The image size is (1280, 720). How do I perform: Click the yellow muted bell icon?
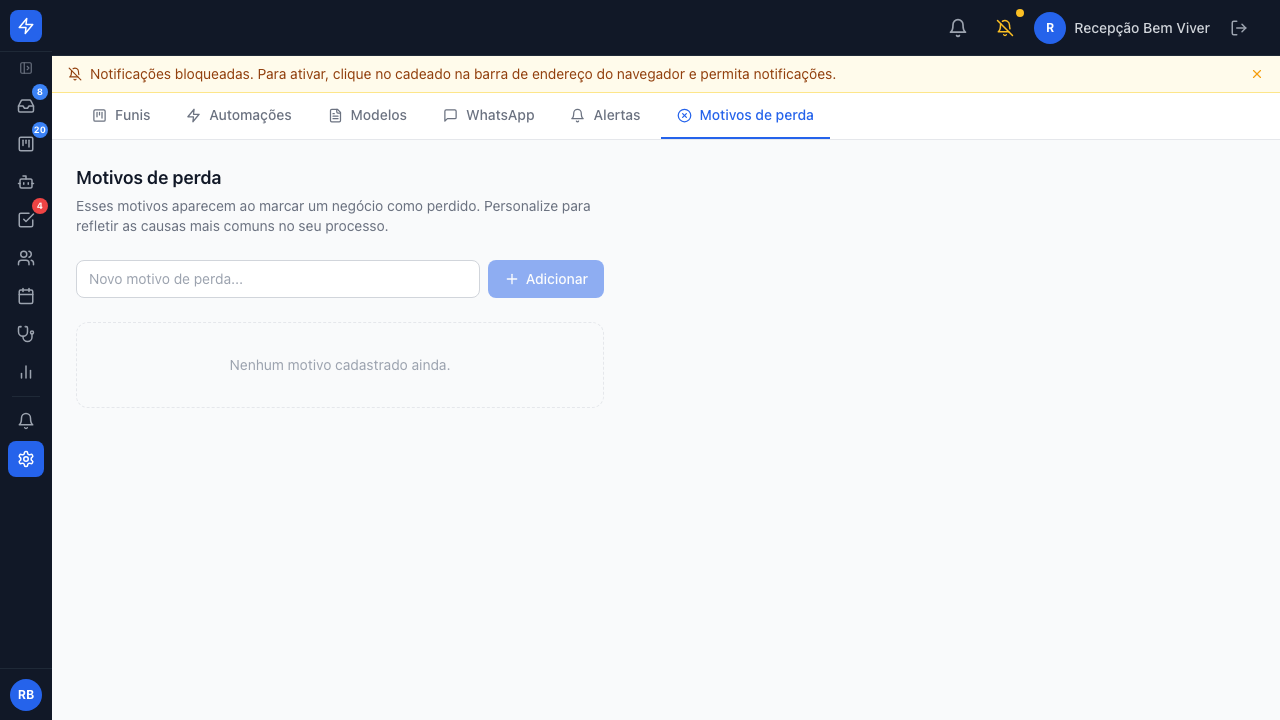point(1005,28)
